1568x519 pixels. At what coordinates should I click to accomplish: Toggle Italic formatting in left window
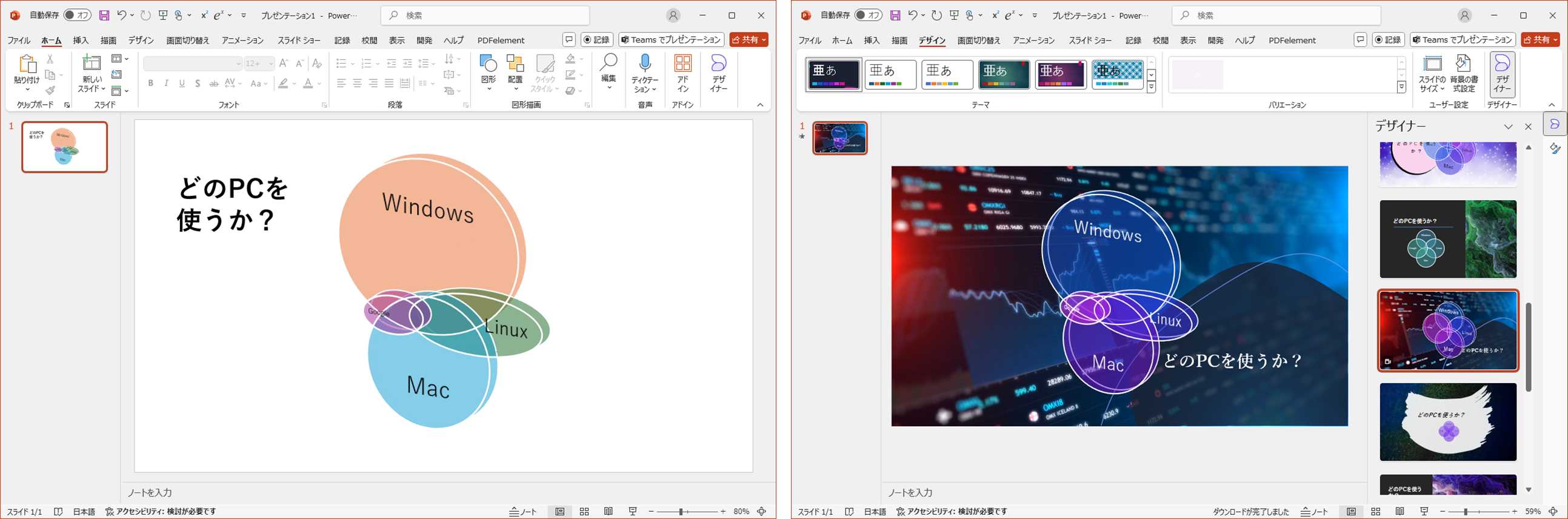166,83
